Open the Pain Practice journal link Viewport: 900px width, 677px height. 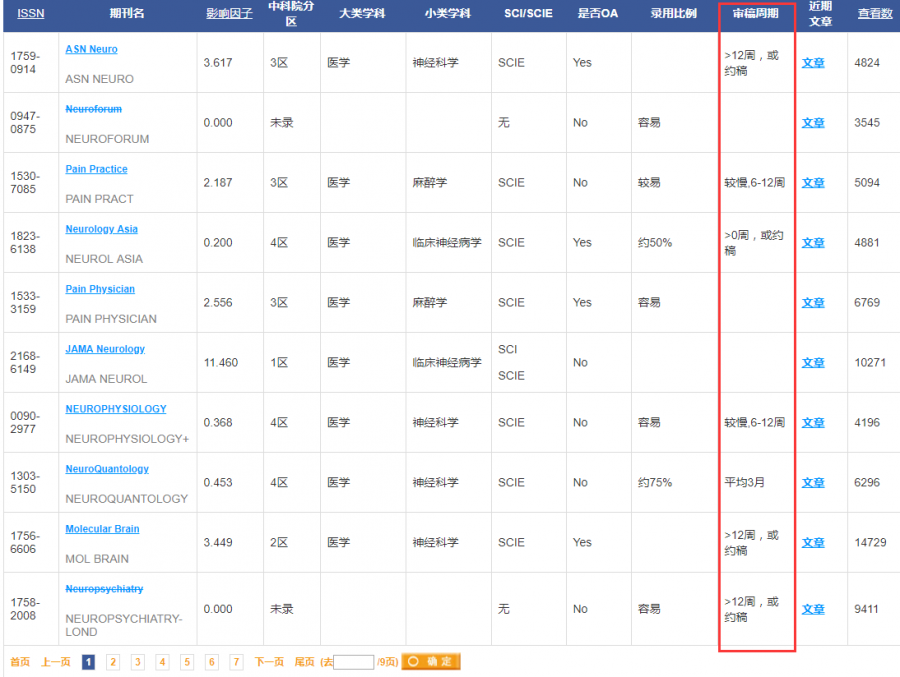point(96,169)
